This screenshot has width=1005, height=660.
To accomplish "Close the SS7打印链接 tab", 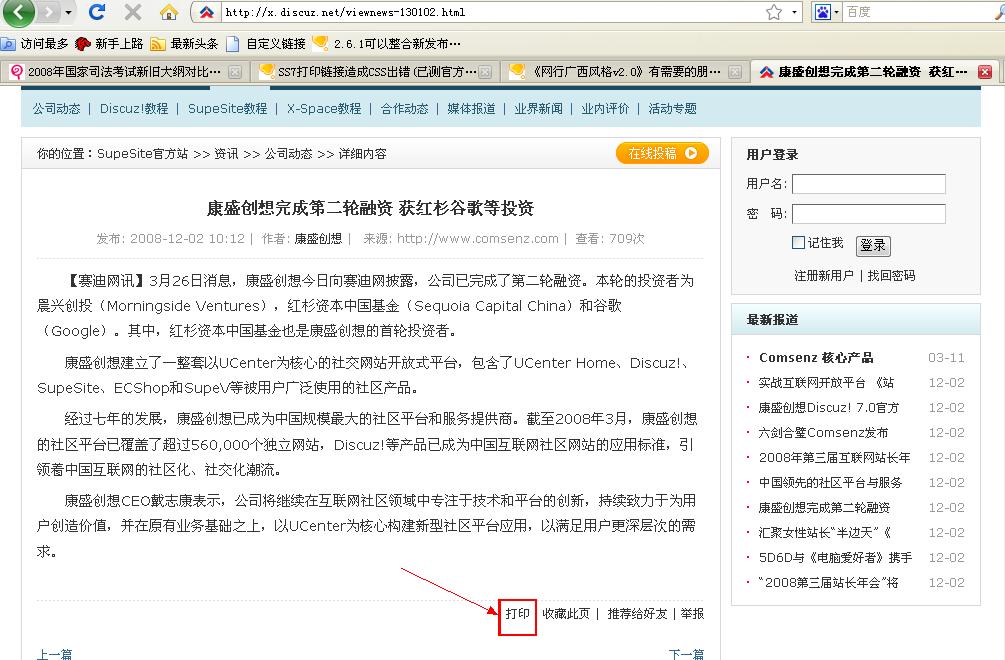I will (x=485, y=72).
